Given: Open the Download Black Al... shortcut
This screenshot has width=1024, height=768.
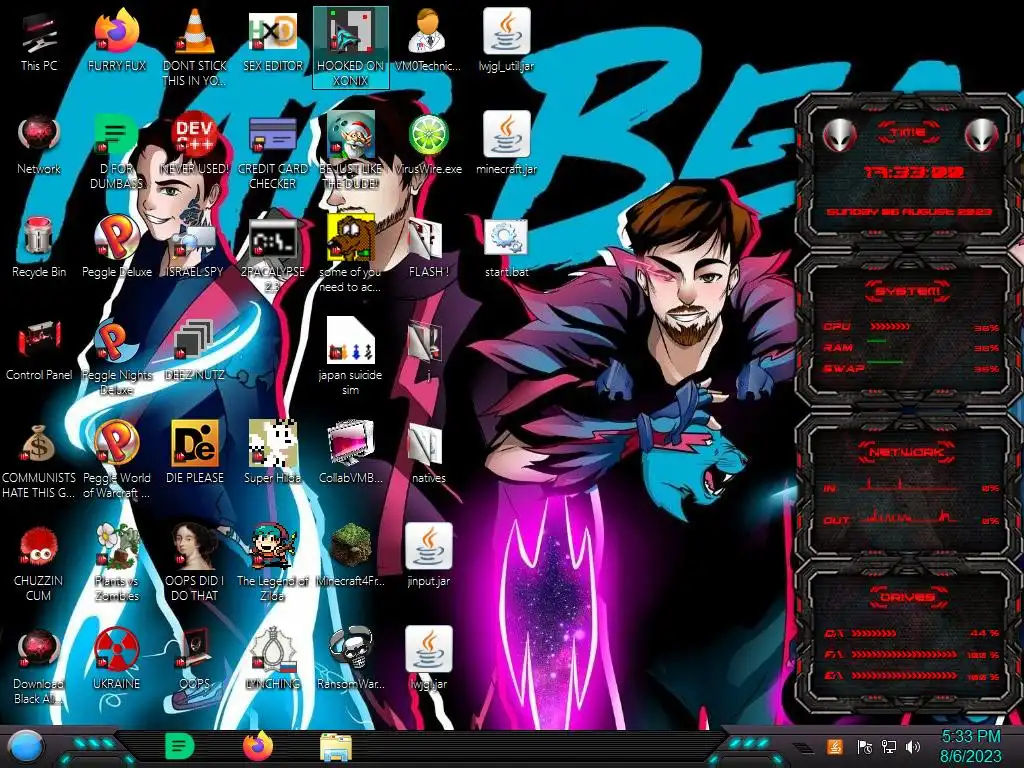Looking at the screenshot, I should pyautogui.click(x=39, y=666).
